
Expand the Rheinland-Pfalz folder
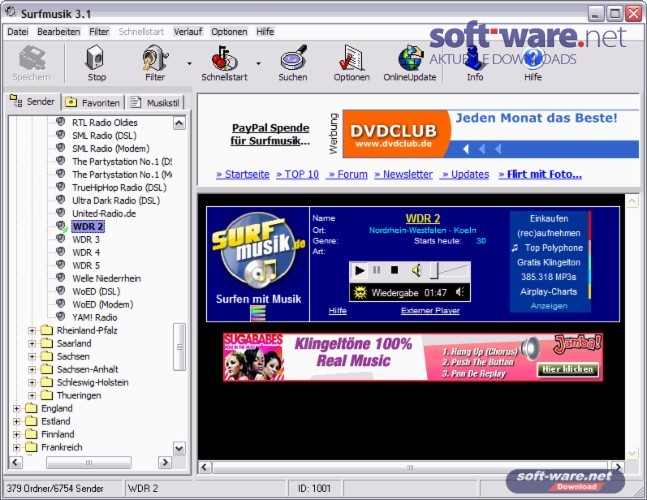32,331
